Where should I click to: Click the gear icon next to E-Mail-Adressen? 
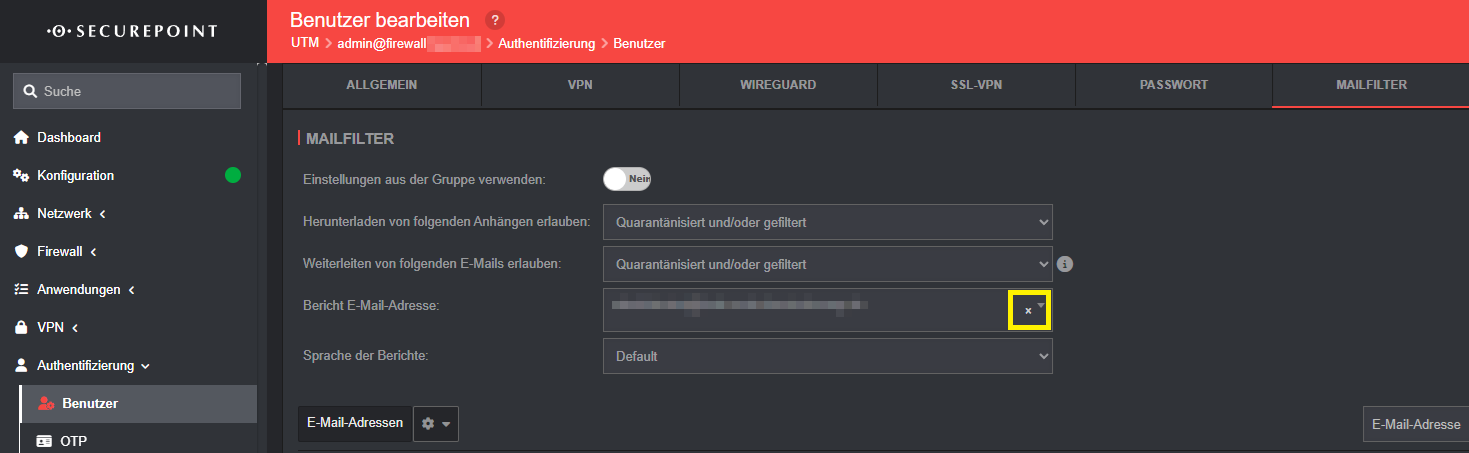point(436,424)
